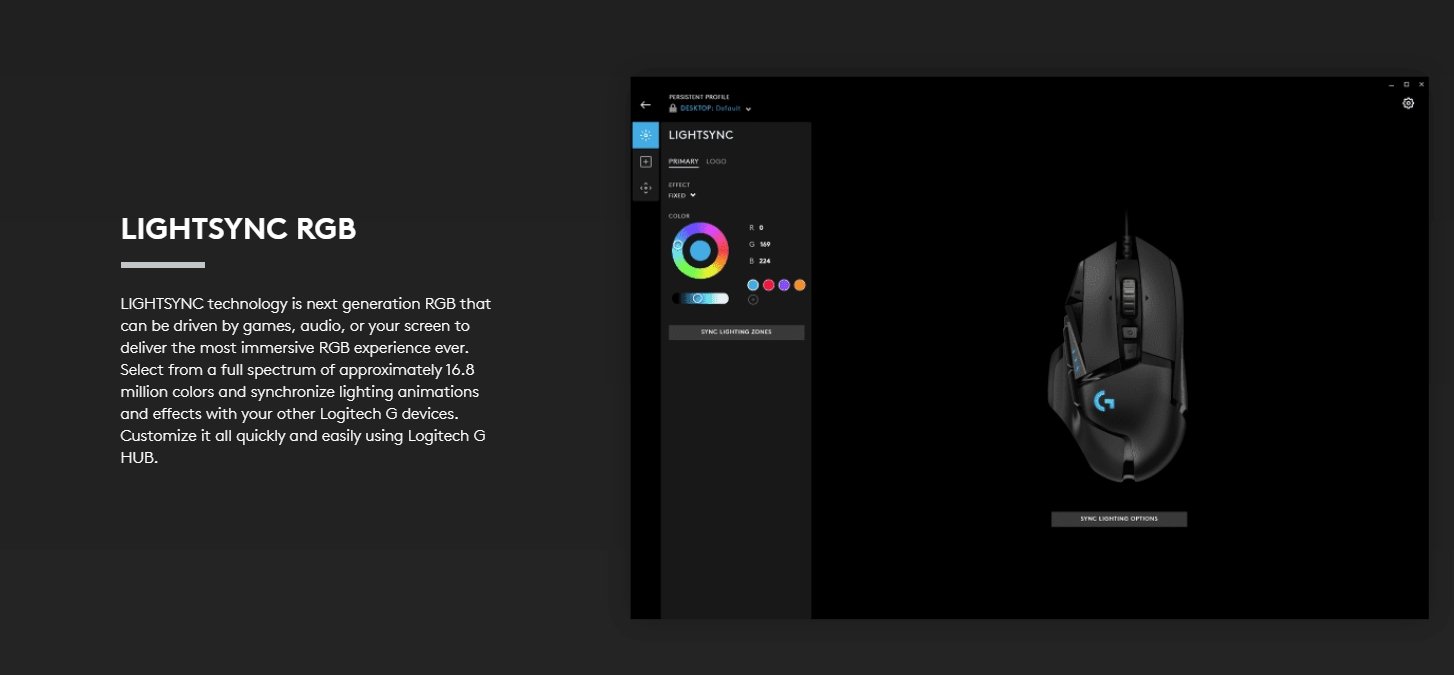The height and width of the screenshot is (675, 1454).
Task: Click the brightness slider handle
Action: click(698, 298)
